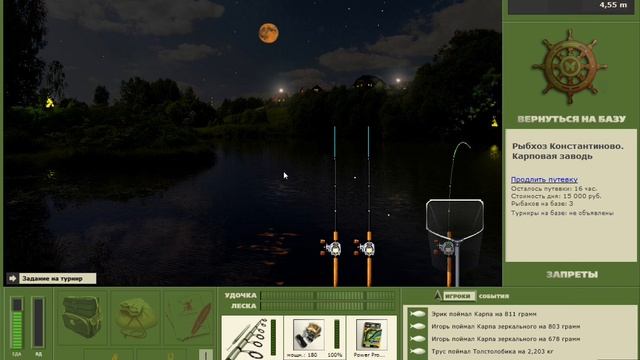Click the food (ЕДА) level bar
640x360 pixels.
17,322
